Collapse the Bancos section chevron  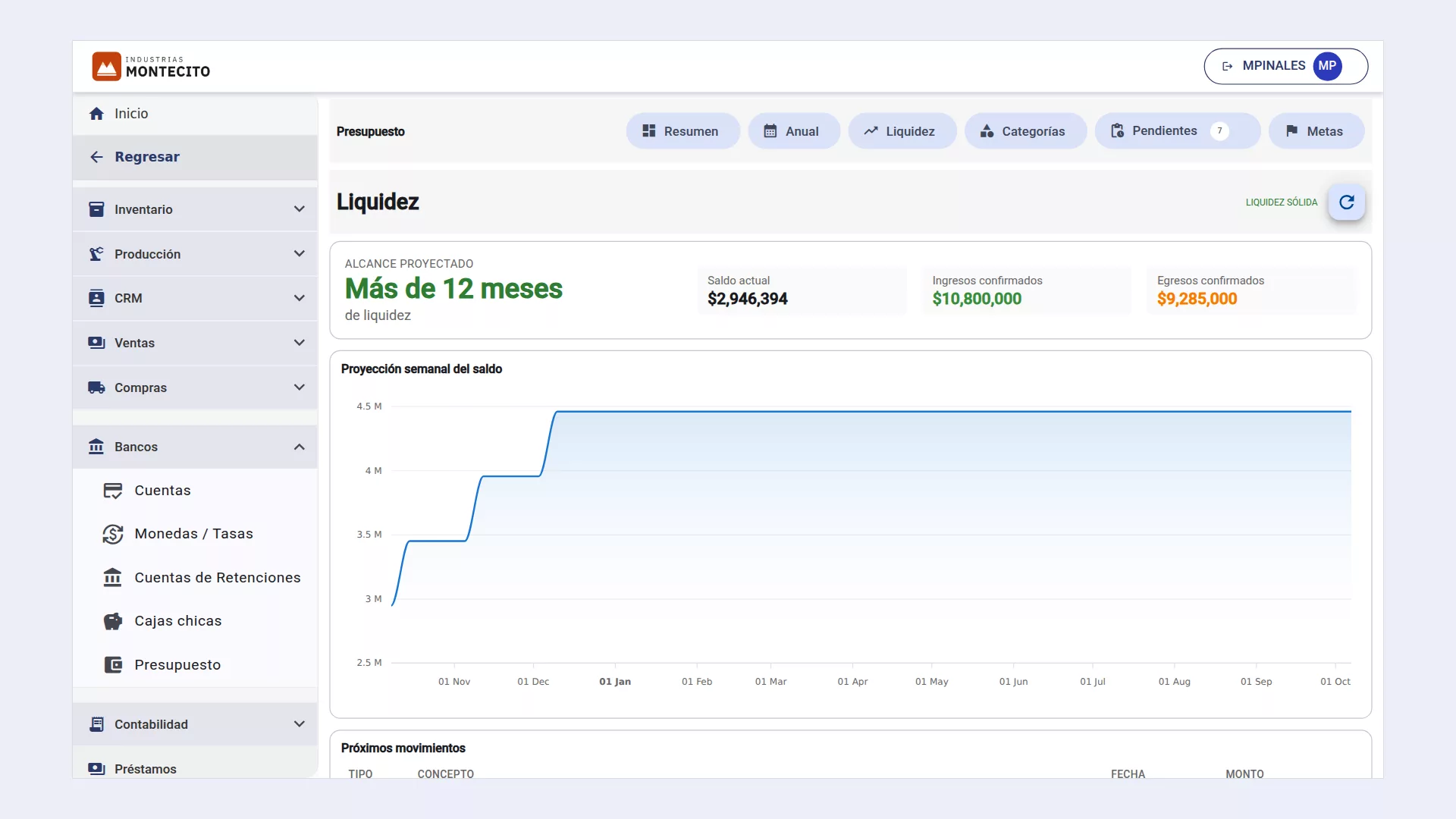[300, 447]
